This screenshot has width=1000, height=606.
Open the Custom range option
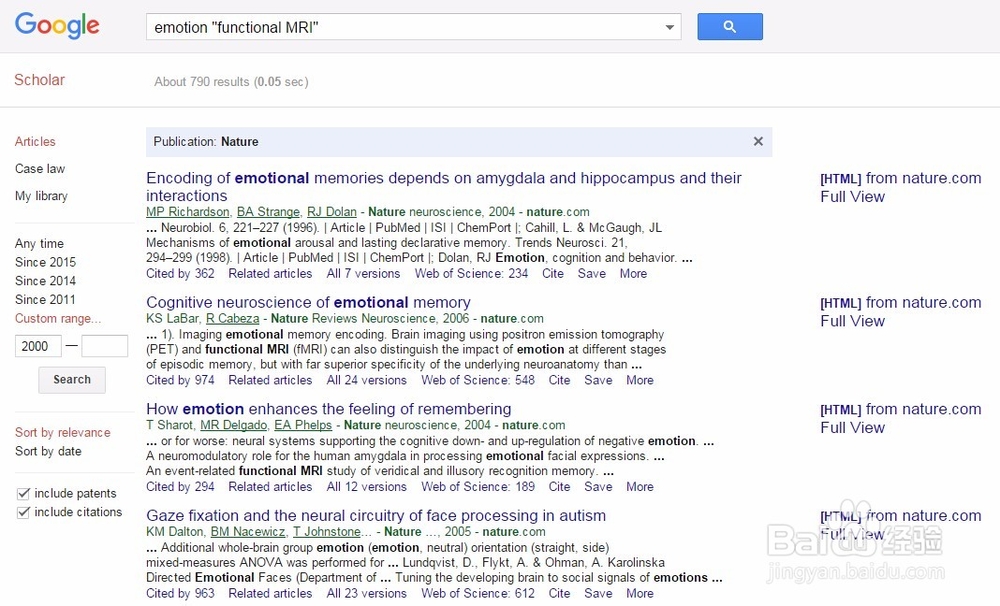tap(58, 318)
